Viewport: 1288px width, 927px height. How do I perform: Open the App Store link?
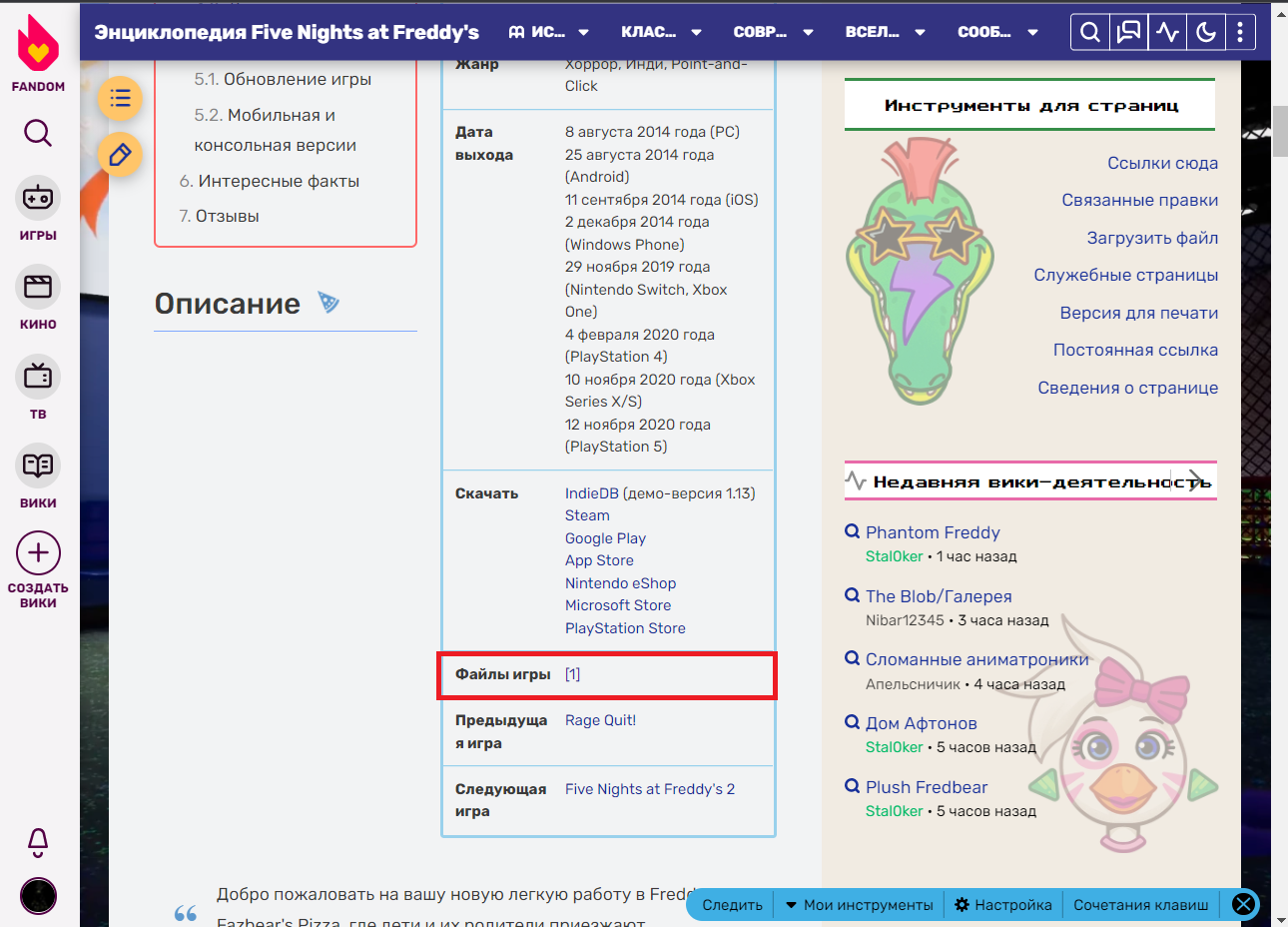(x=599, y=560)
